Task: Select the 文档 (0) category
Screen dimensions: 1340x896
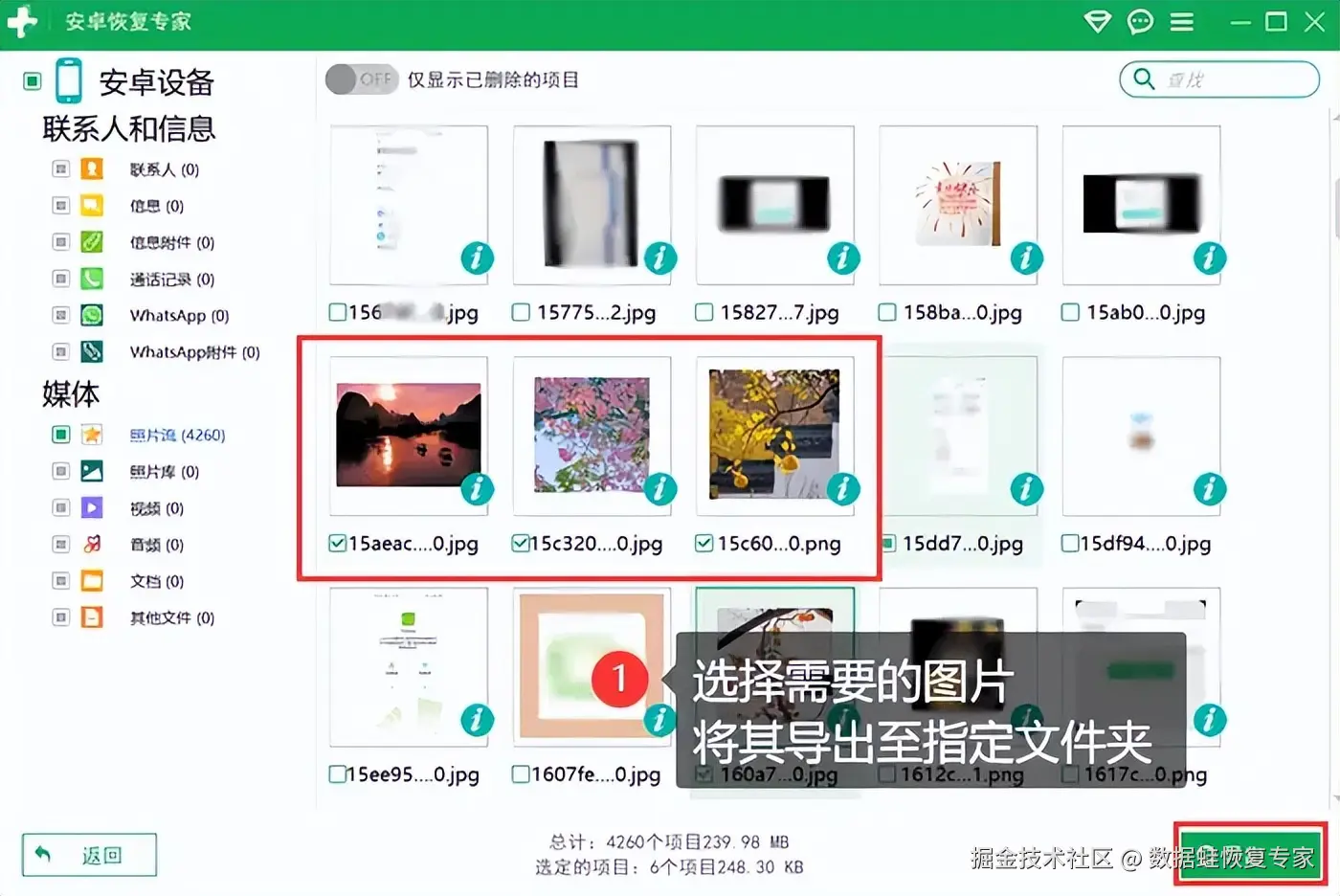Action: click(x=156, y=580)
